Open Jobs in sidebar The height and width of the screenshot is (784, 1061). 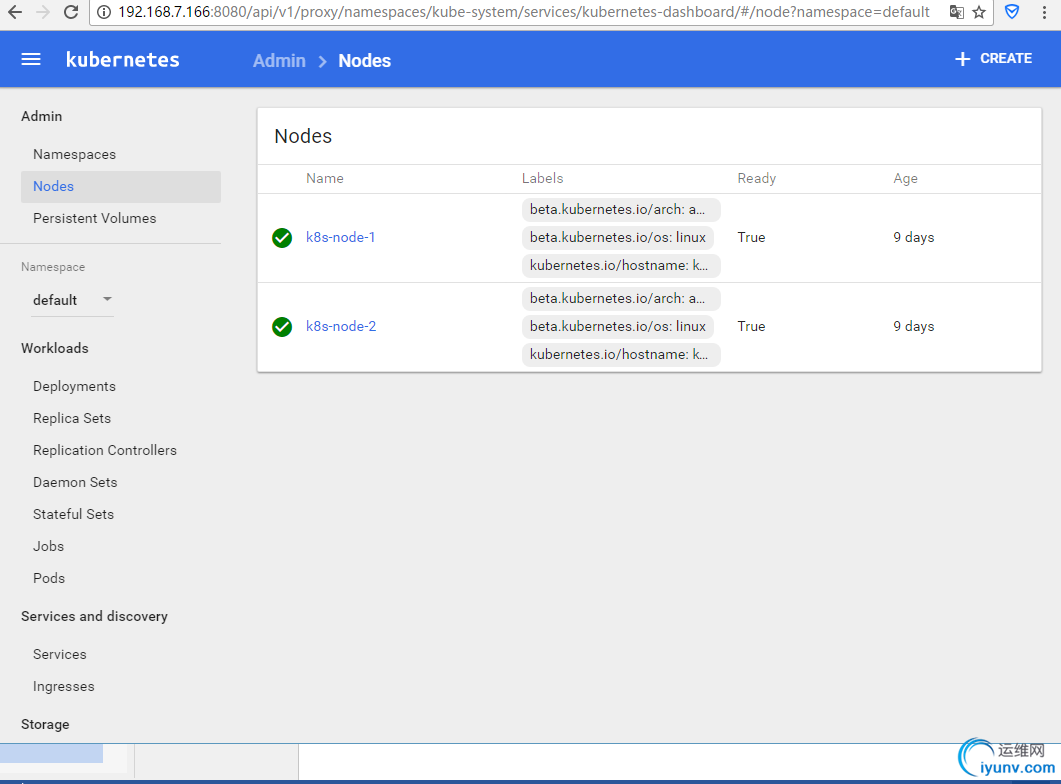[49, 546]
